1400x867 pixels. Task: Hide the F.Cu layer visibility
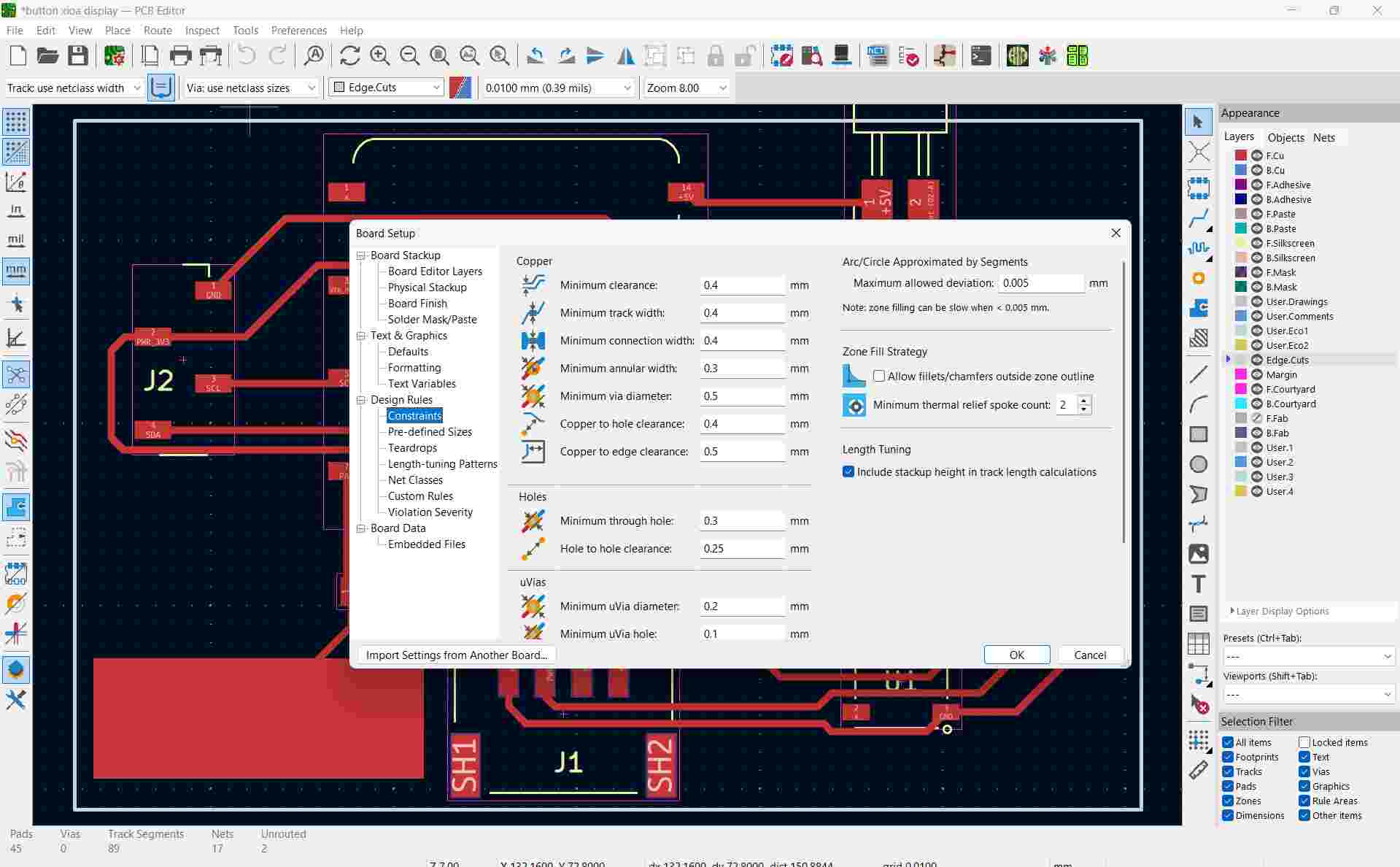pyautogui.click(x=1257, y=155)
